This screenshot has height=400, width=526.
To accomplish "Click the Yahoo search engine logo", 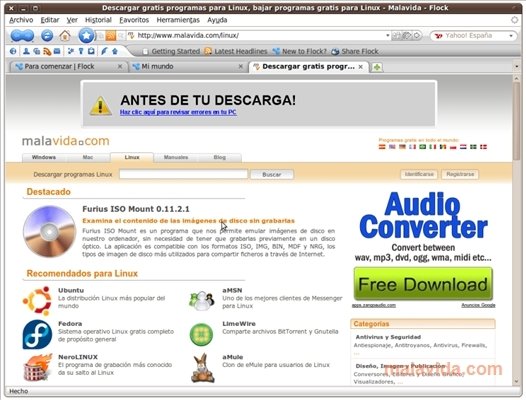I will [x=438, y=36].
